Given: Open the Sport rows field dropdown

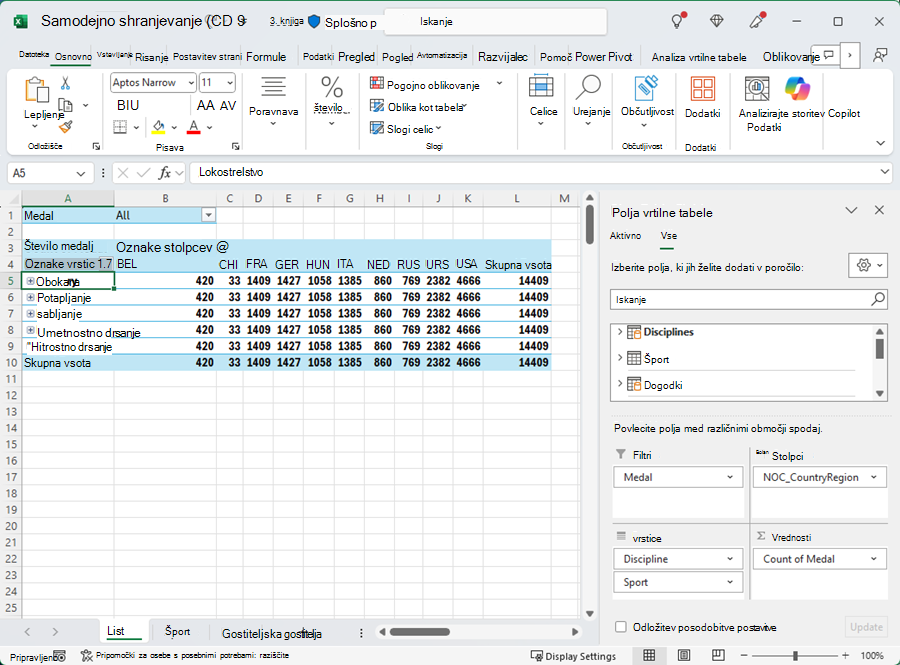Looking at the screenshot, I should click(x=730, y=582).
